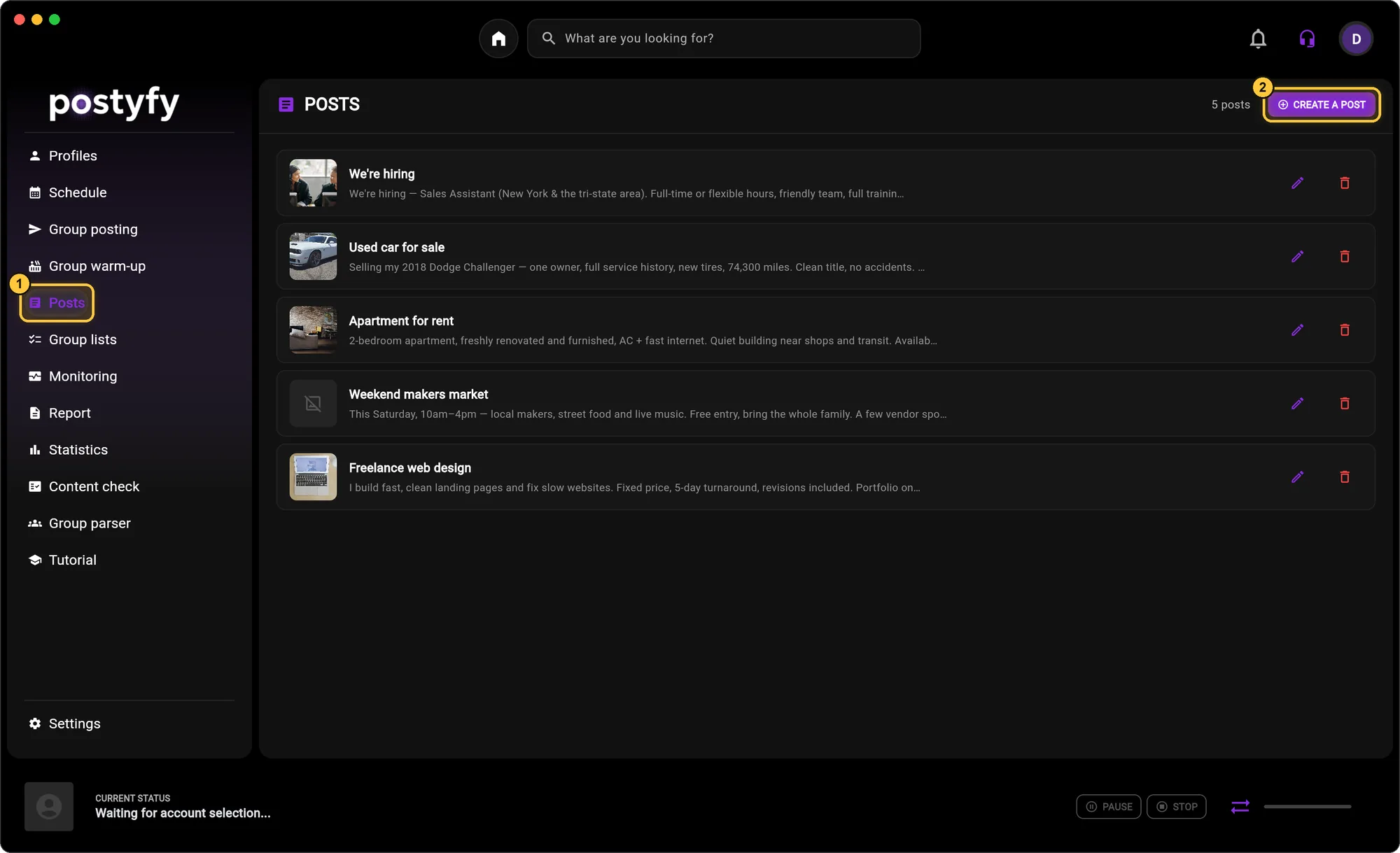Open Profiles in the sidebar

pyautogui.click(x=63, y=156)
